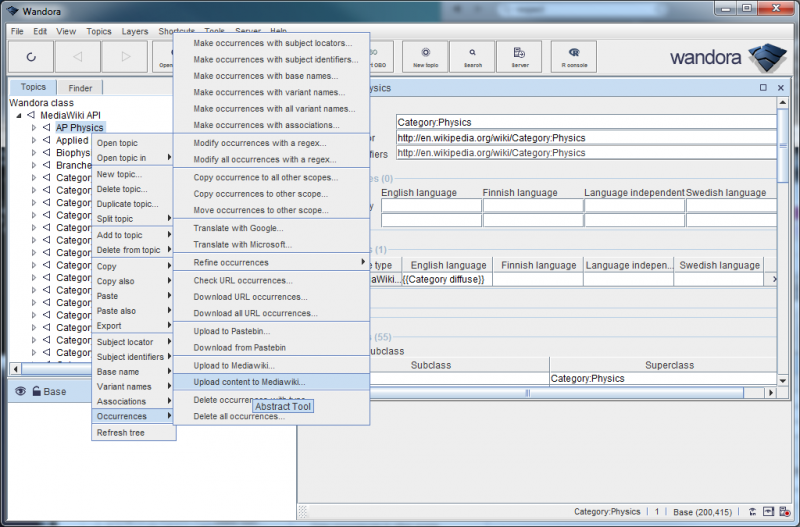800x527 pixels.
Task: Open the R console toolbar button
Action: pos(573,57)
